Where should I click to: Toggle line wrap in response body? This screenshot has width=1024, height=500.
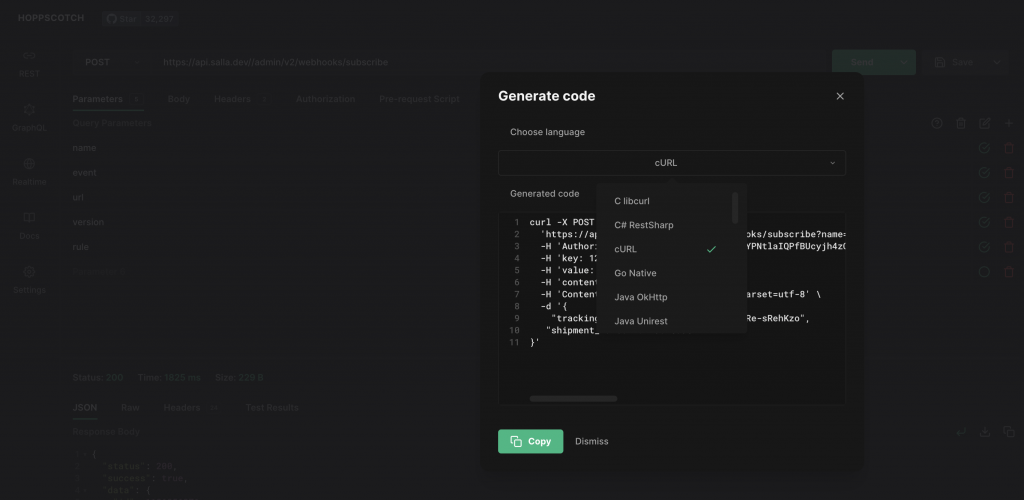[x=961, y=432]
